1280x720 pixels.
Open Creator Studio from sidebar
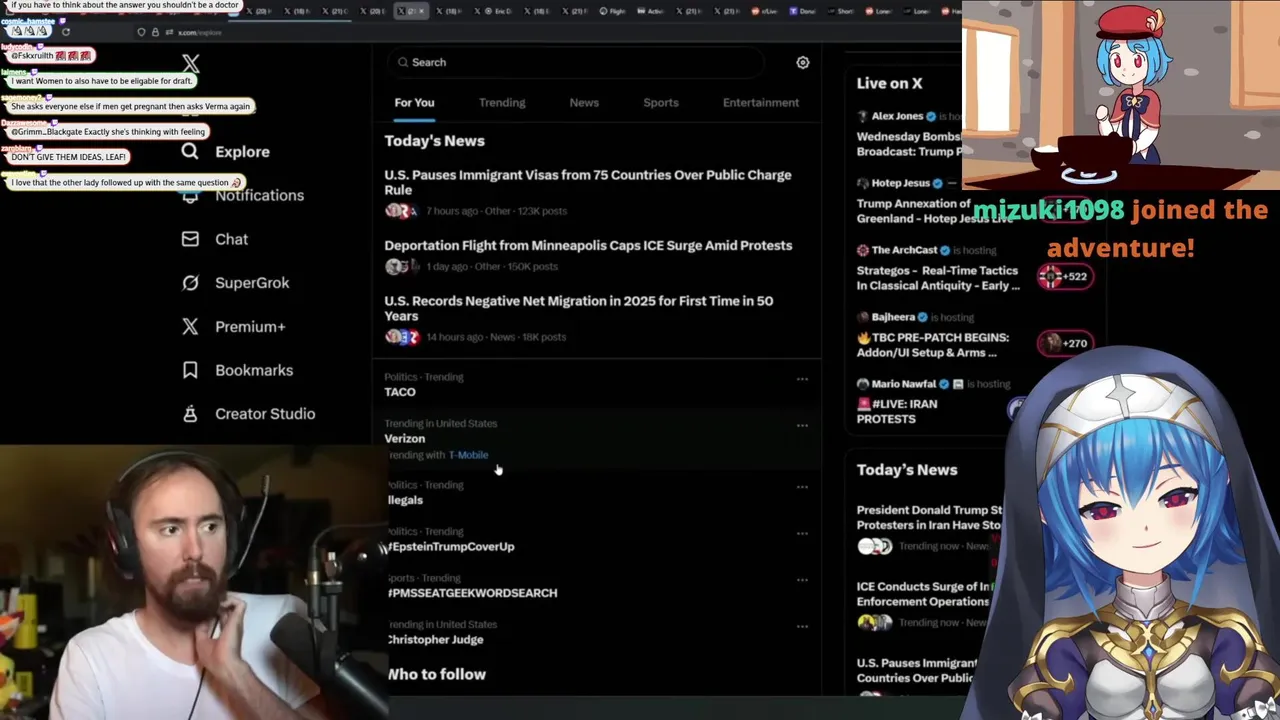pos(265,414)
